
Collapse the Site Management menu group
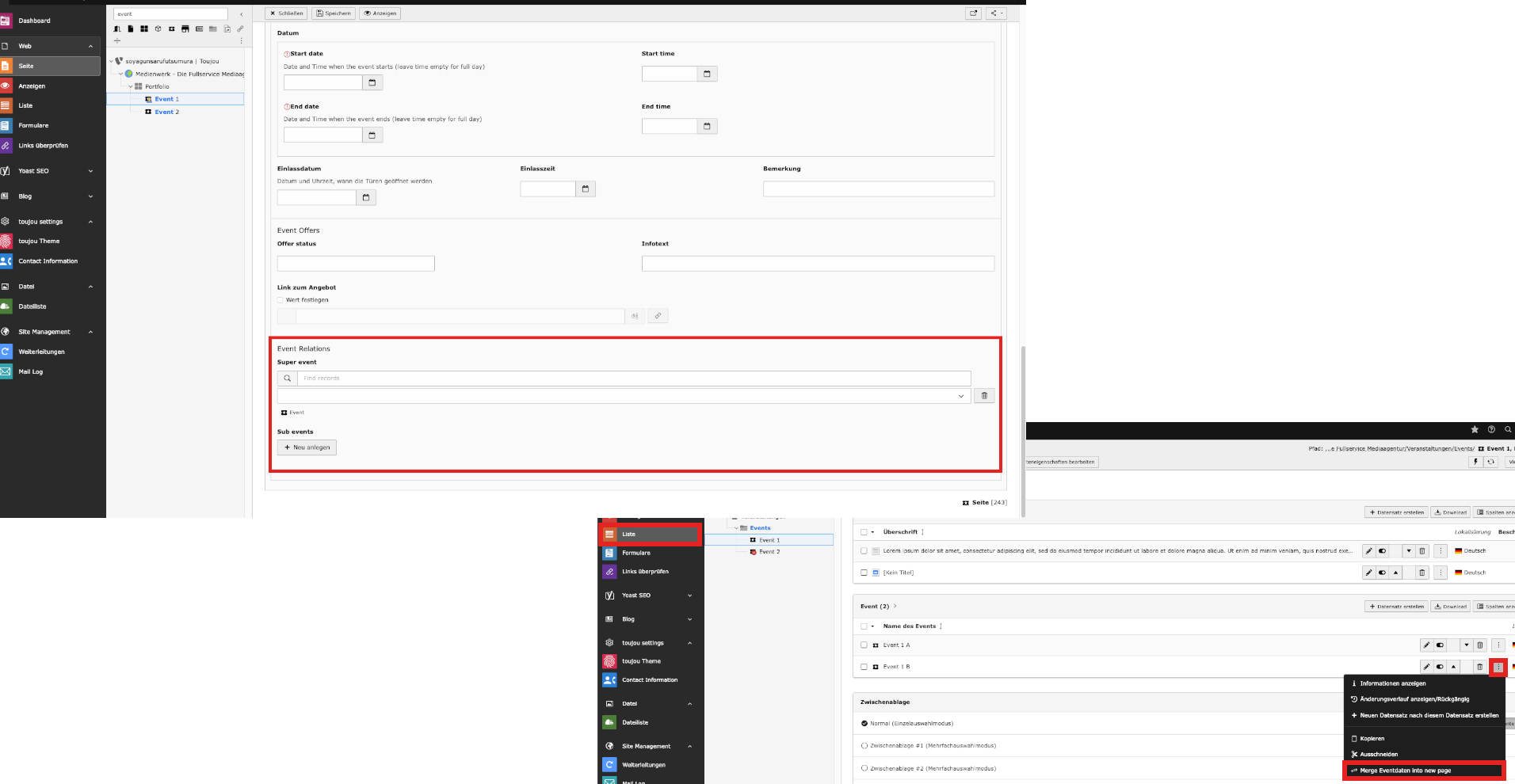[90, 332]
